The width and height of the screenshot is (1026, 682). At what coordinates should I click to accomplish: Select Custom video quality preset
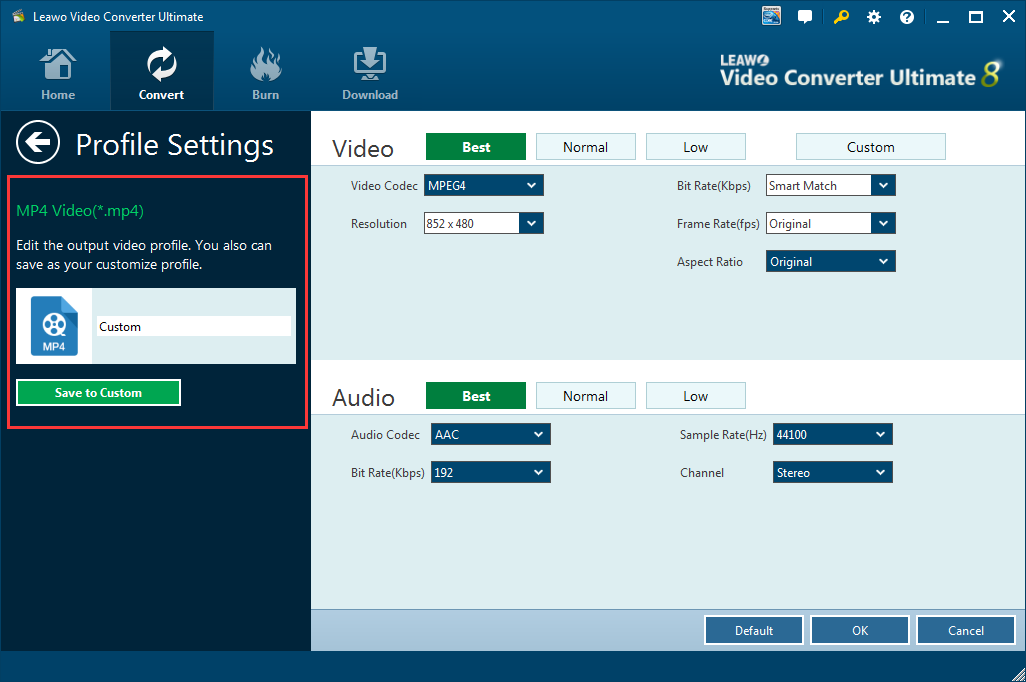point(870,147)
